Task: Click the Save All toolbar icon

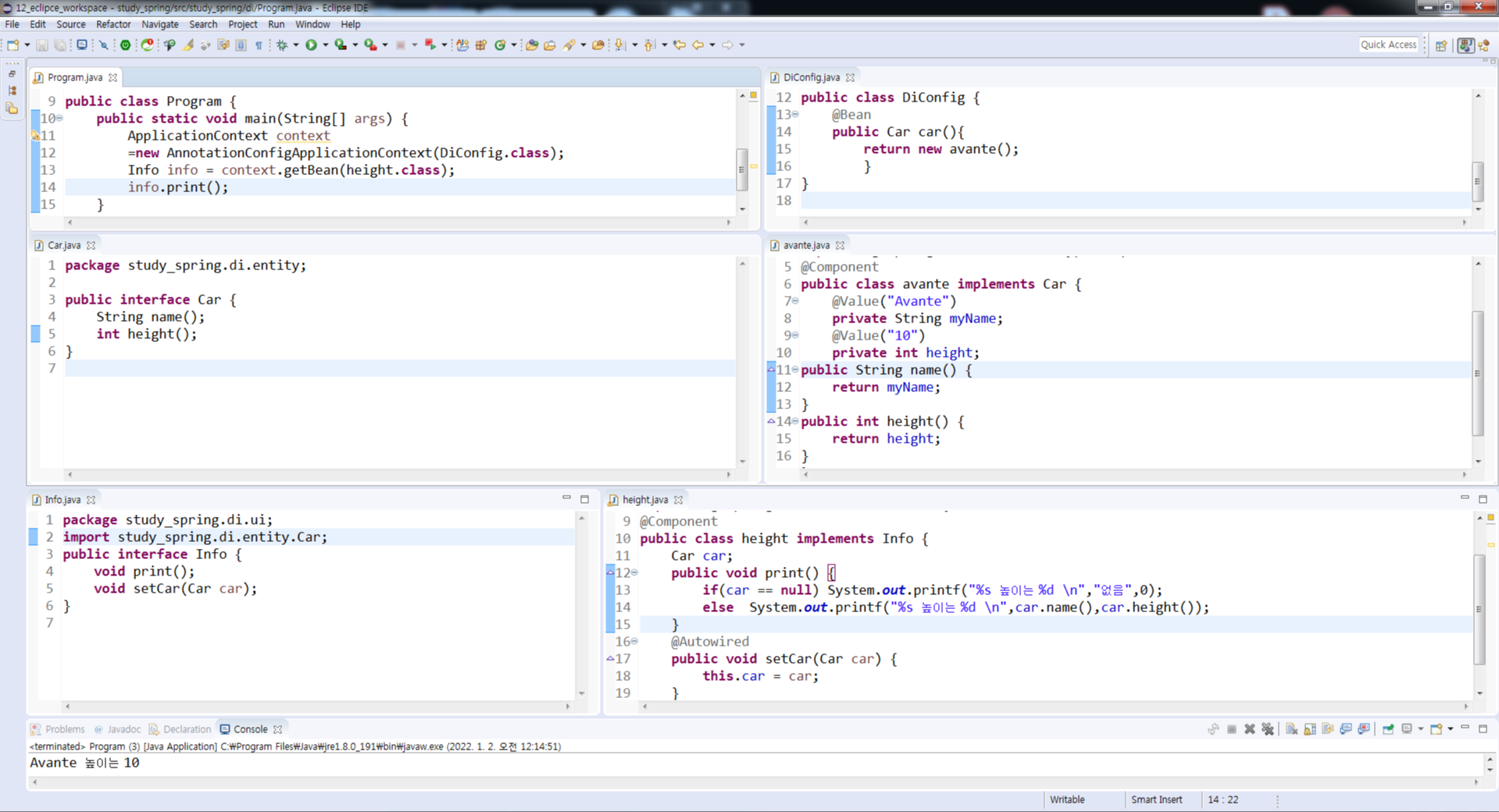Action: click(x=60, y=45)
